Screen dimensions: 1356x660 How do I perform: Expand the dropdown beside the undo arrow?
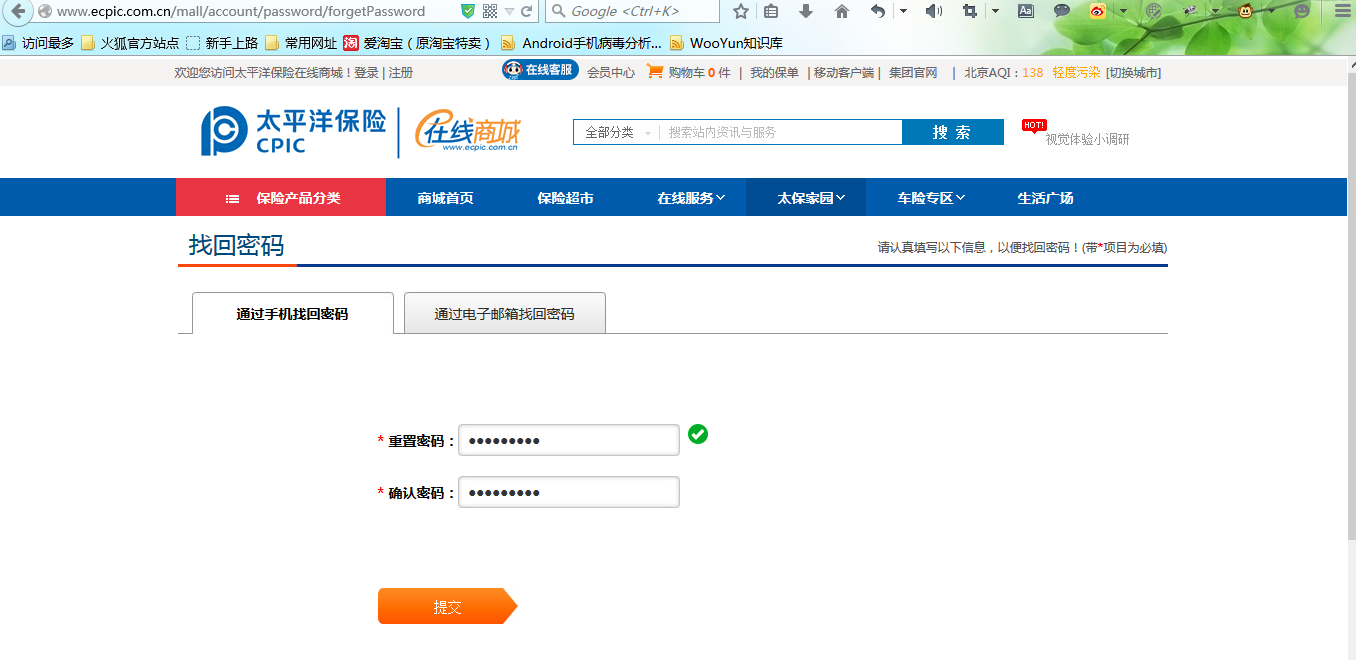[903, 11]
